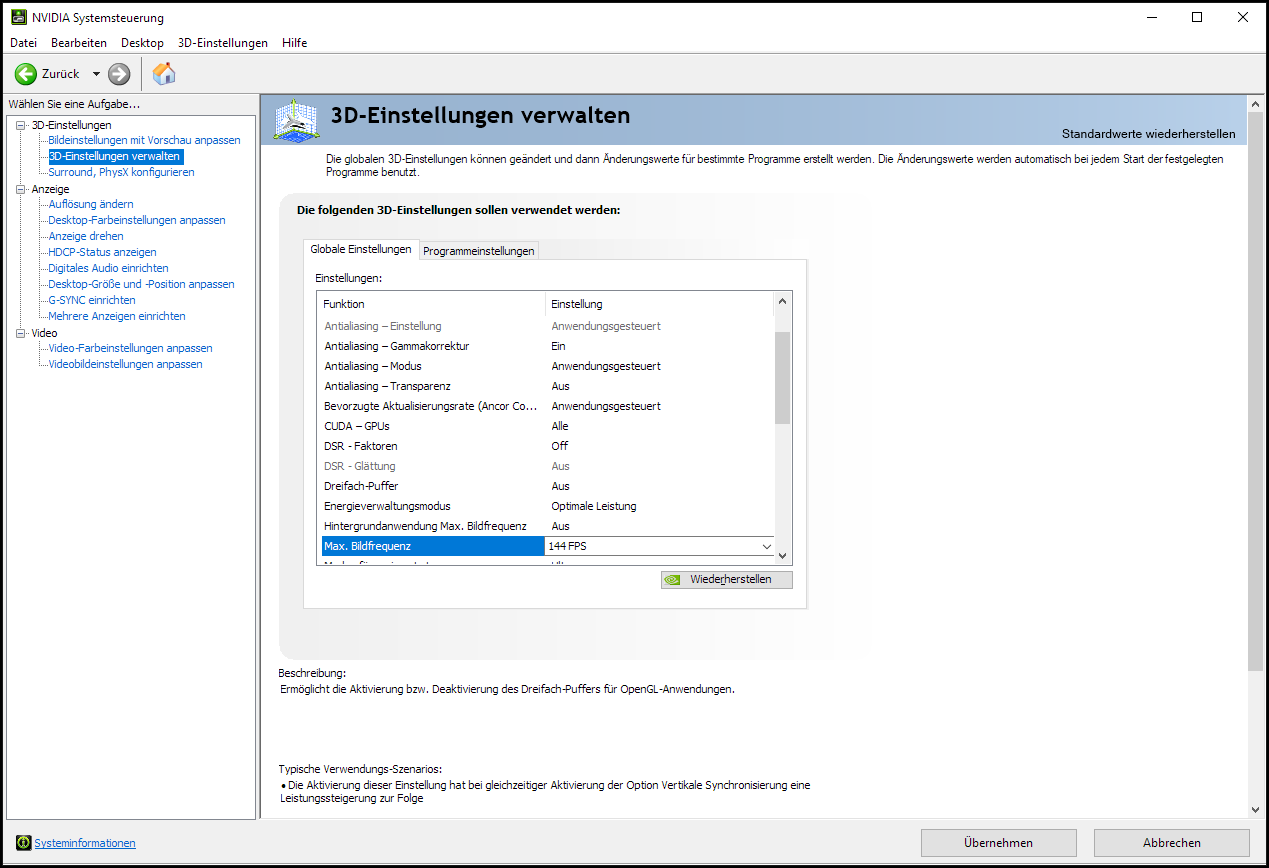Select the Globale Einstellungen tab
Screen dimensions: 1269x868
pos(361,249)
